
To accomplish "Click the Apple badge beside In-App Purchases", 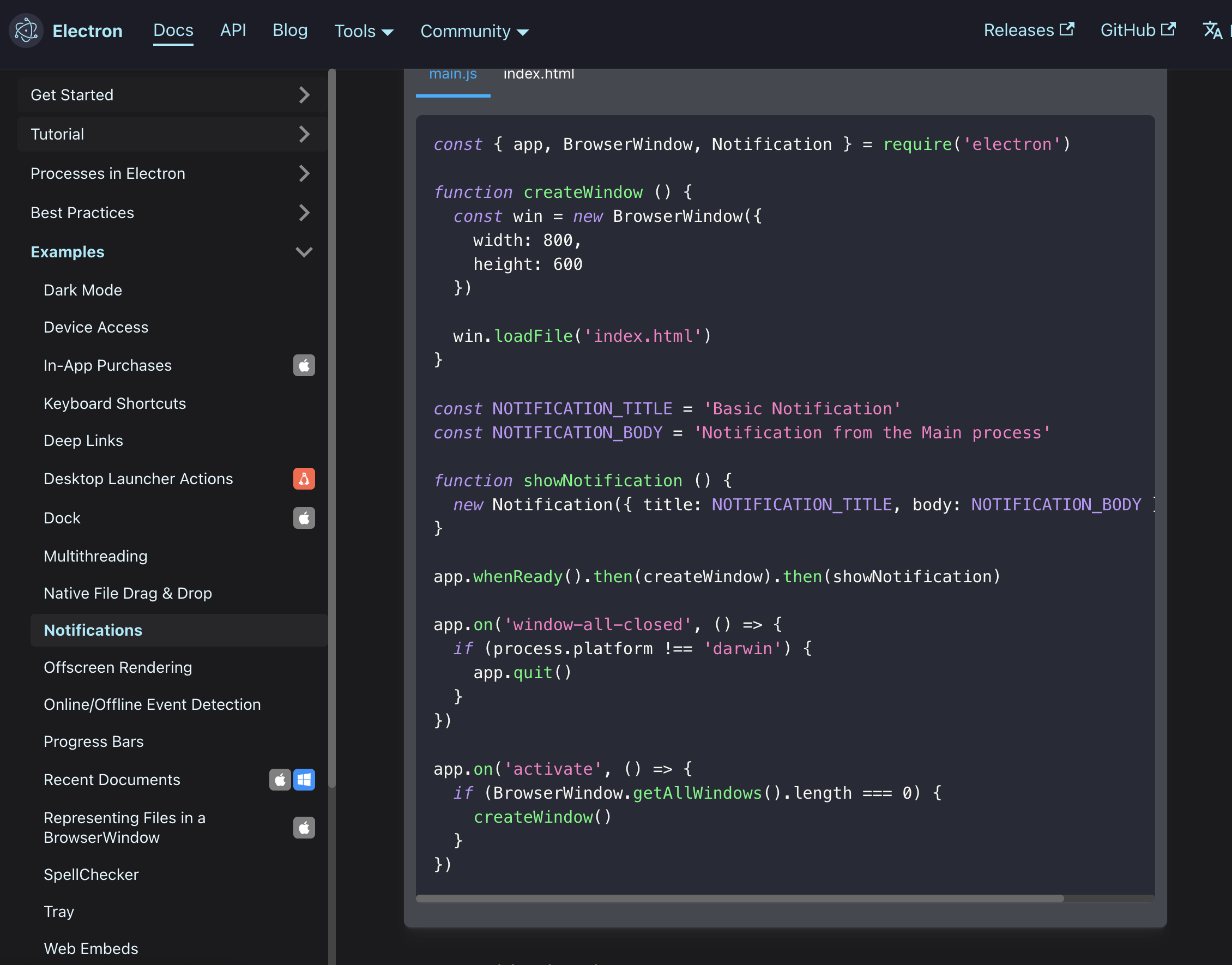I will (x=304, y=365).
